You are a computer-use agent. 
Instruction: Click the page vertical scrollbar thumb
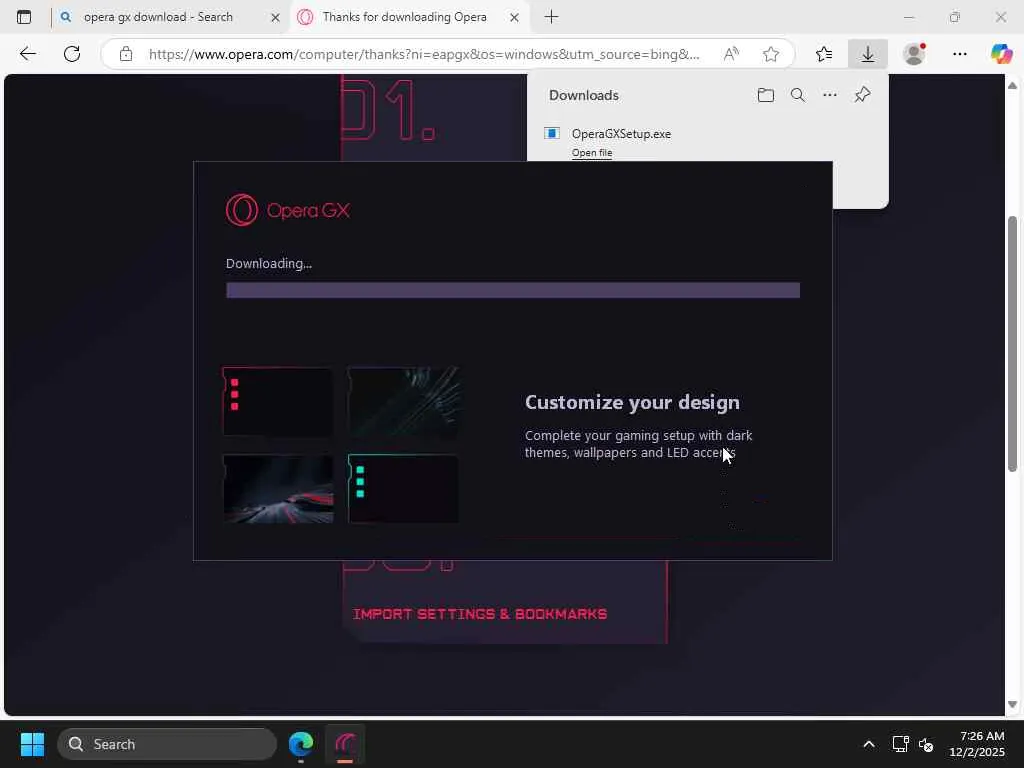point(1012,344)
